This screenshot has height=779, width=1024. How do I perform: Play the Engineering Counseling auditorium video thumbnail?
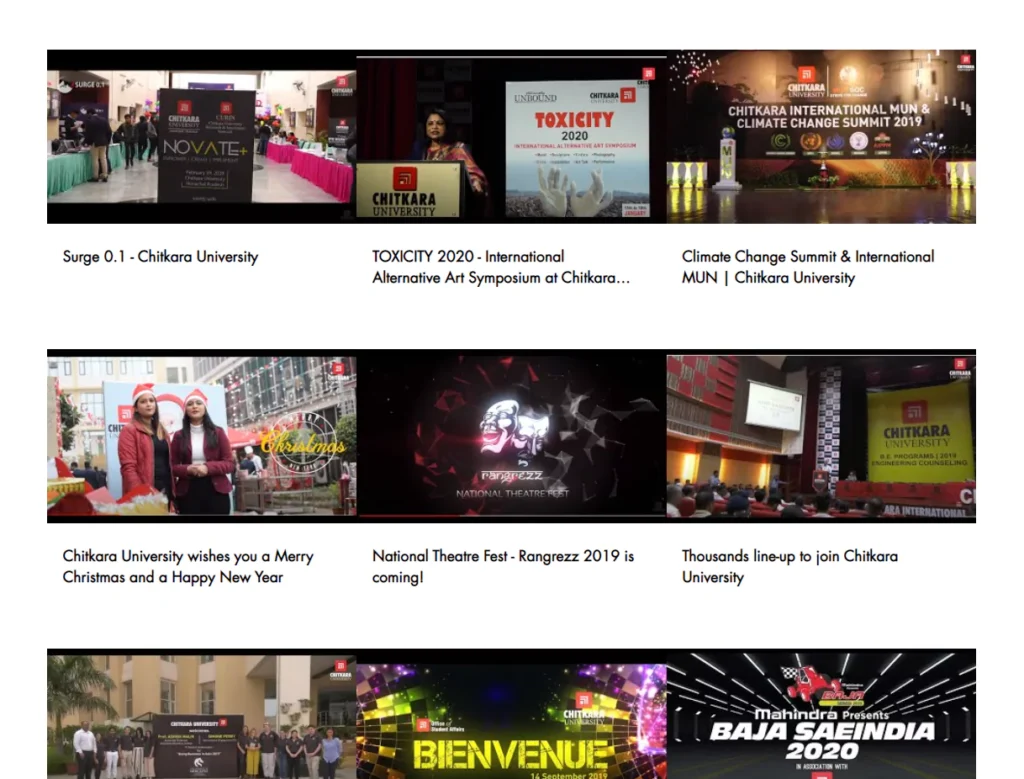[822, 436]
